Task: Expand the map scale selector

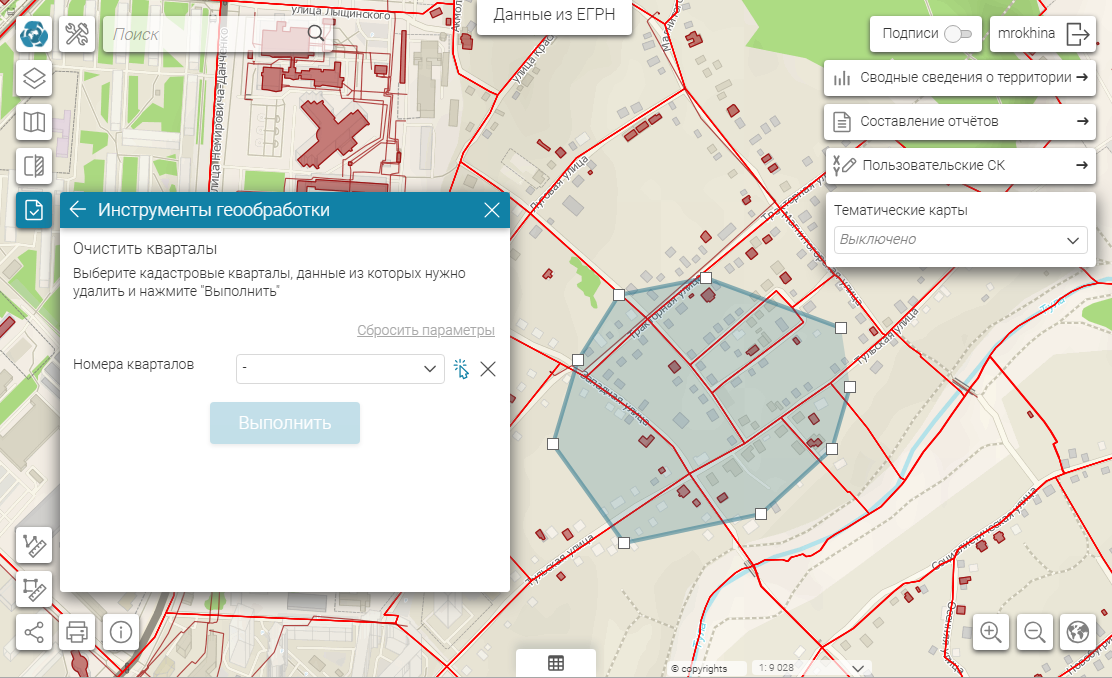Action: (x=857, y=667)
